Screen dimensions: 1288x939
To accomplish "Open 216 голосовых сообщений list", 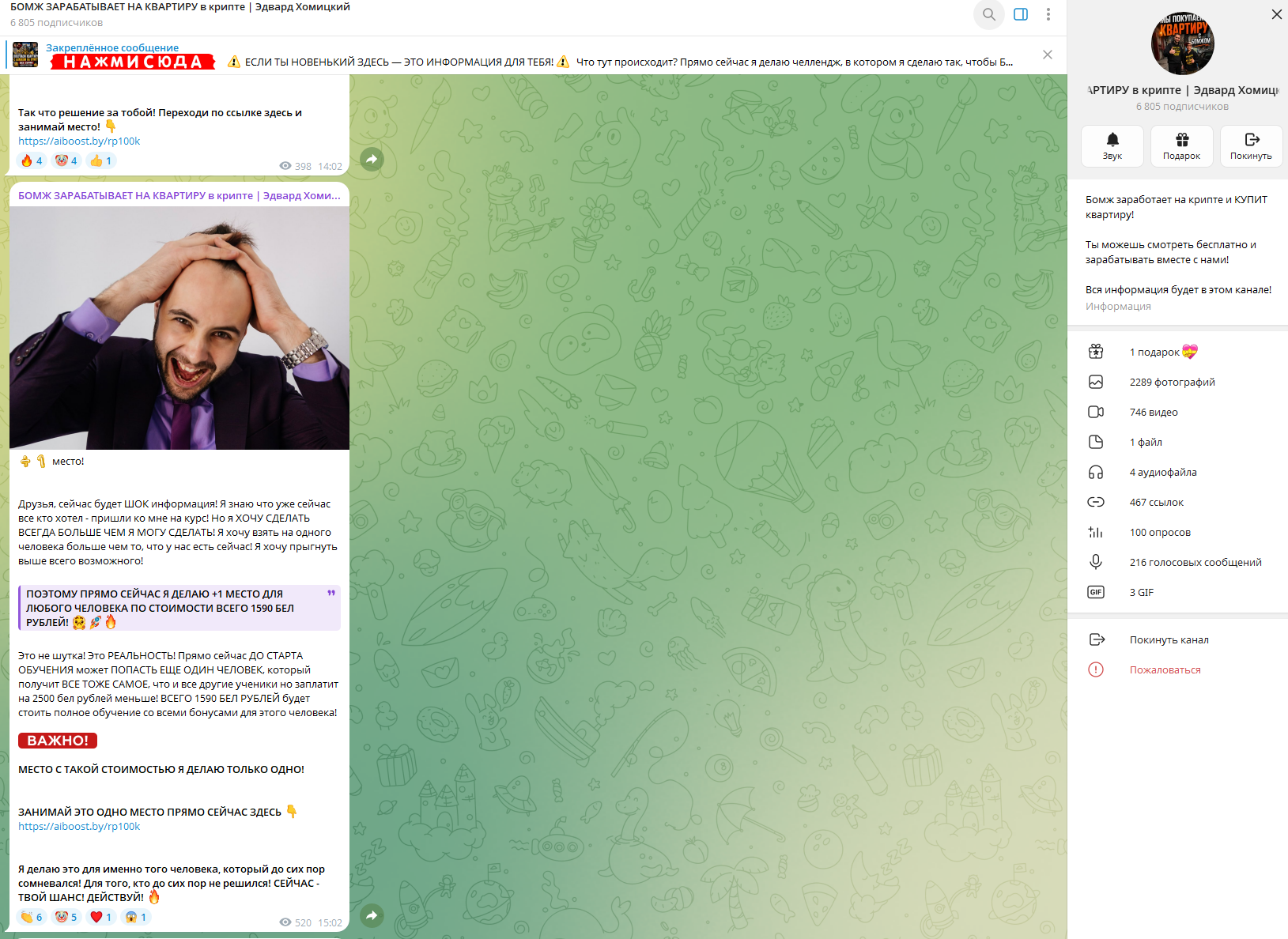I will click(1177, 562).
